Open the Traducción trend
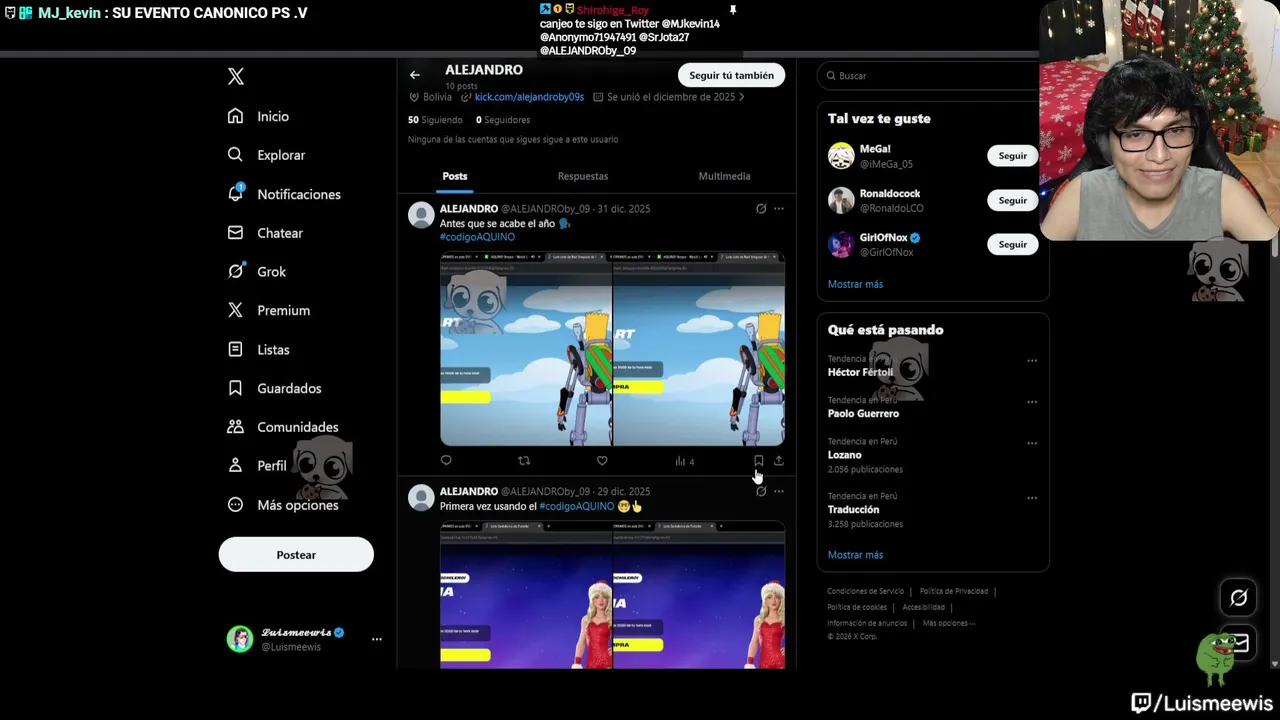This screenshot has width=1280, height=720. [853, 510]
